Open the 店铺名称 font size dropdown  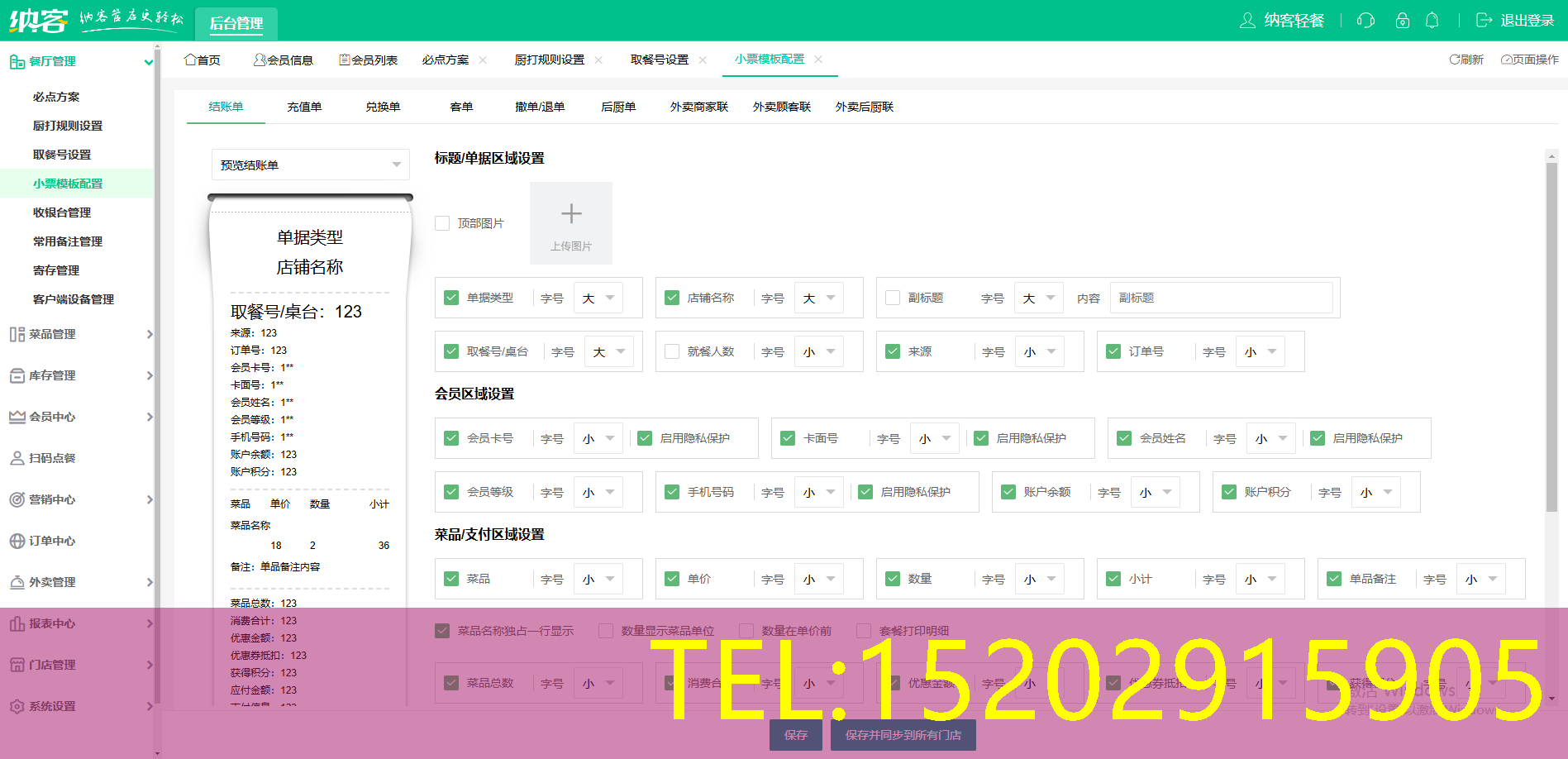click(818, 297)
